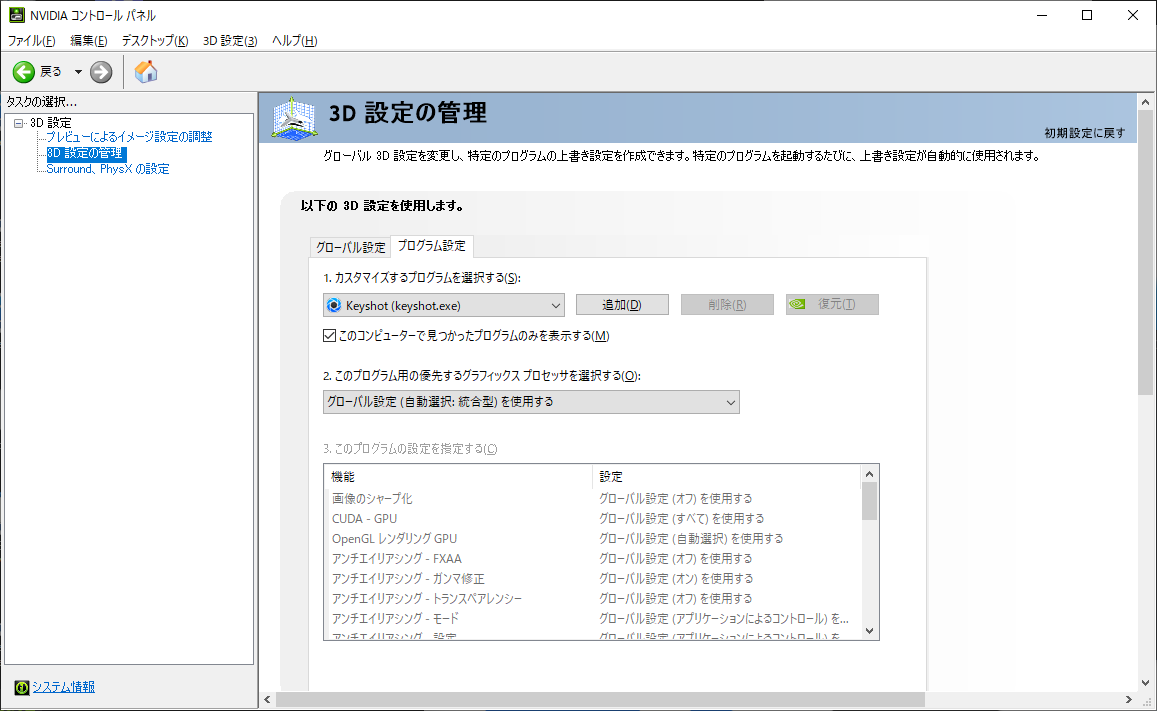Click the アンチエイリアシング - FXAA feature row

[593, 559]
